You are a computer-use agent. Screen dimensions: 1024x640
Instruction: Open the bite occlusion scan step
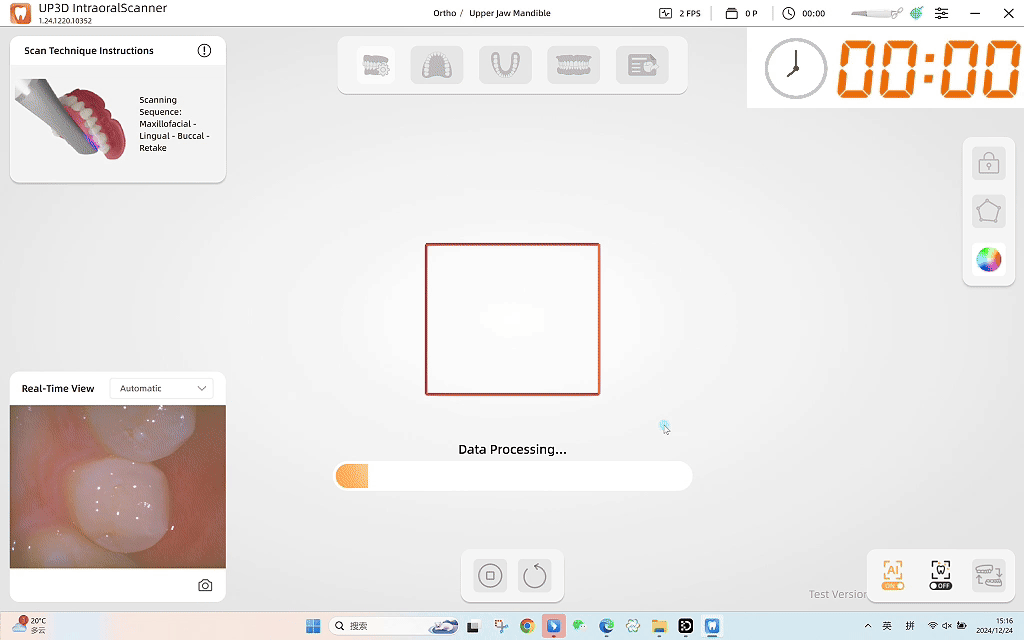point(573,66)
